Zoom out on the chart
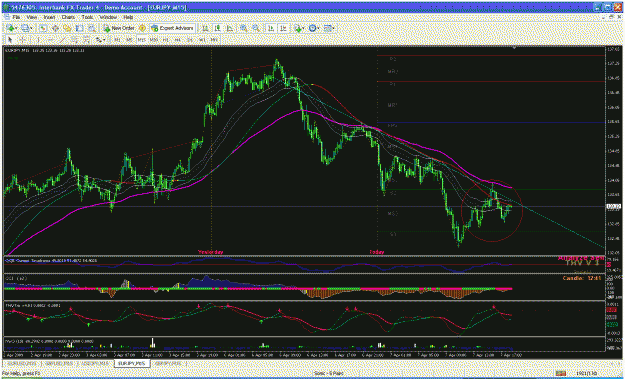Image resolution: width=625 pixels, height=379 pixels. click(256, 28)
